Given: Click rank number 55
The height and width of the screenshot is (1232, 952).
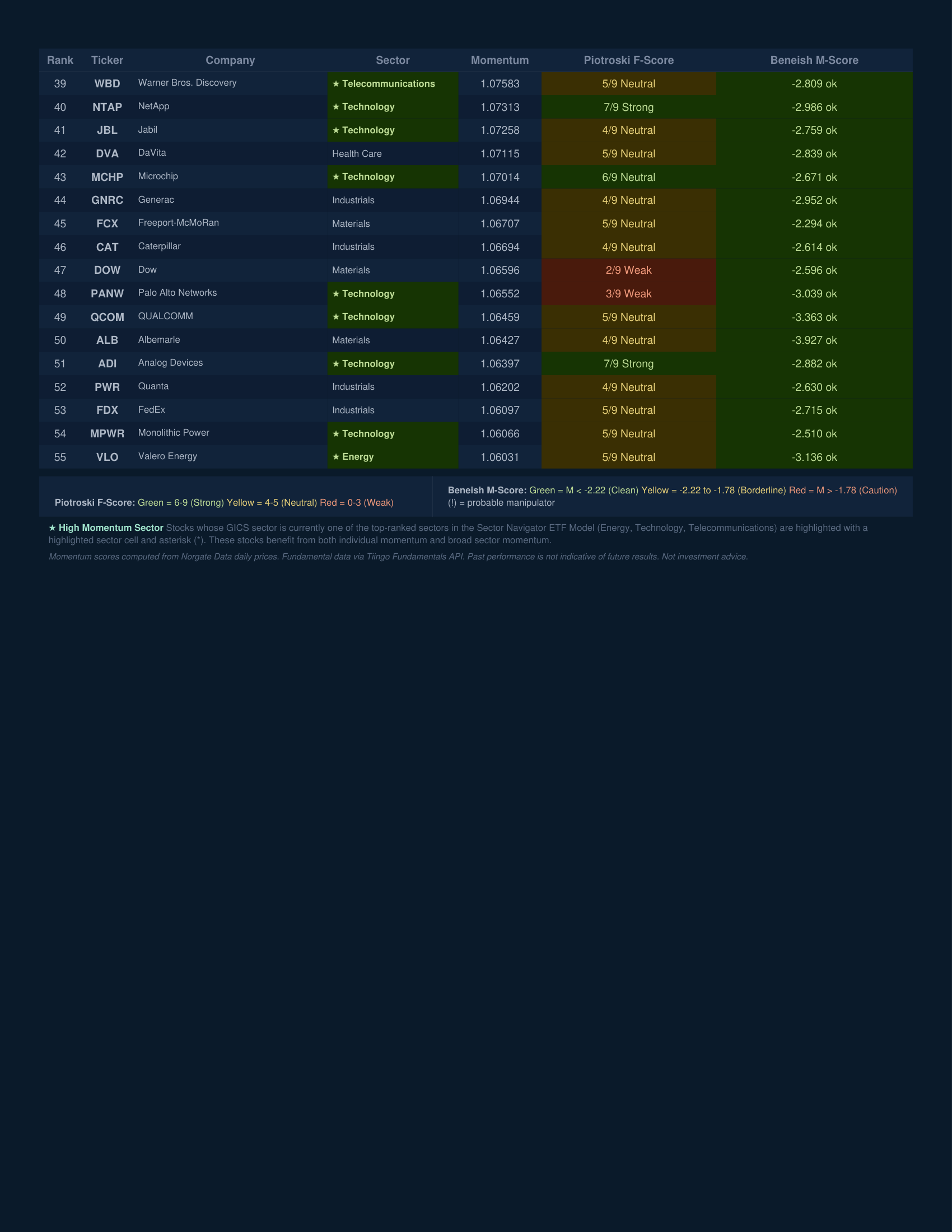Looking at the screenshot, I should (x=60, y=458).
